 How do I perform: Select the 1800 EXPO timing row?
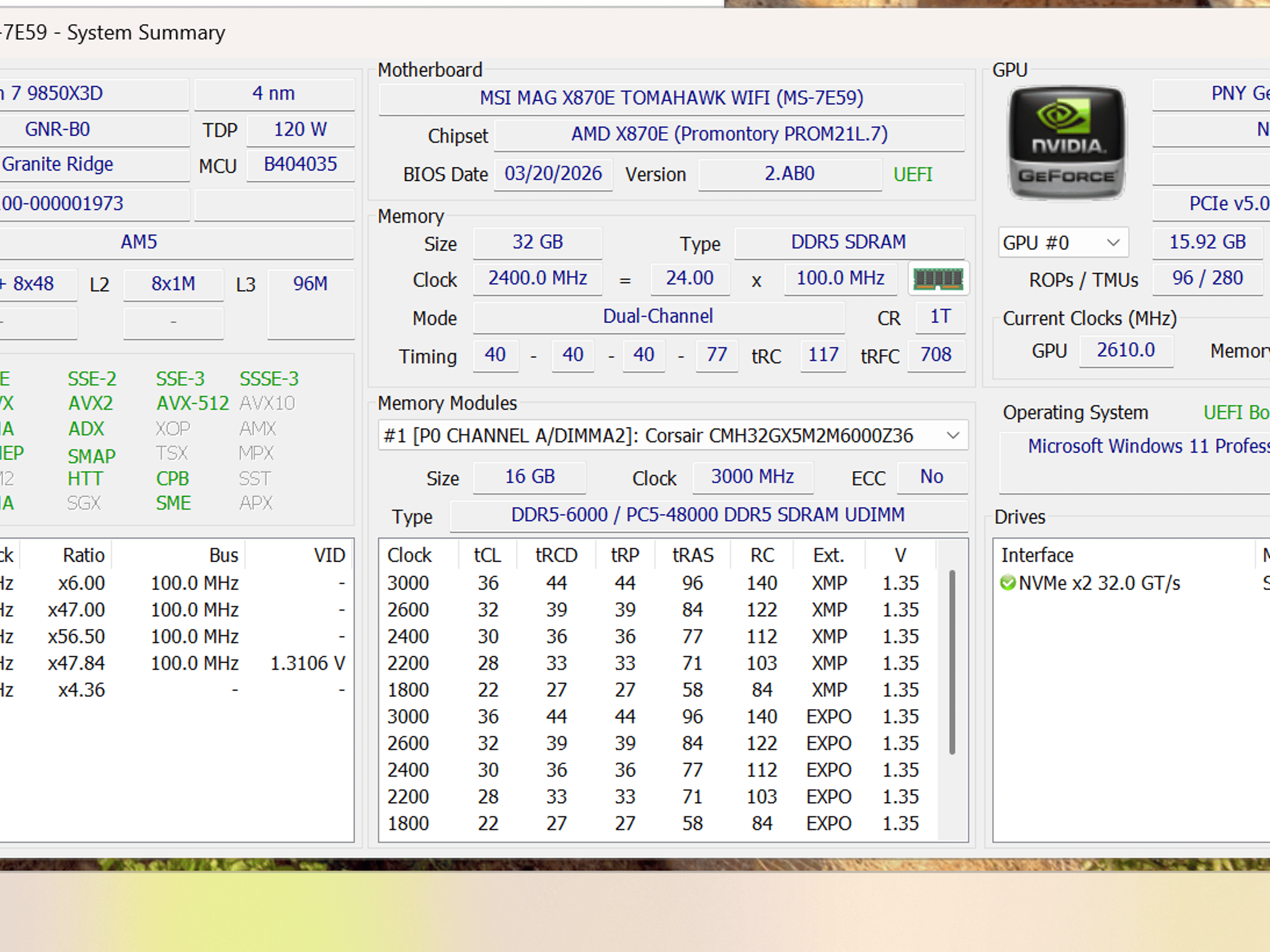click(659, 823)
